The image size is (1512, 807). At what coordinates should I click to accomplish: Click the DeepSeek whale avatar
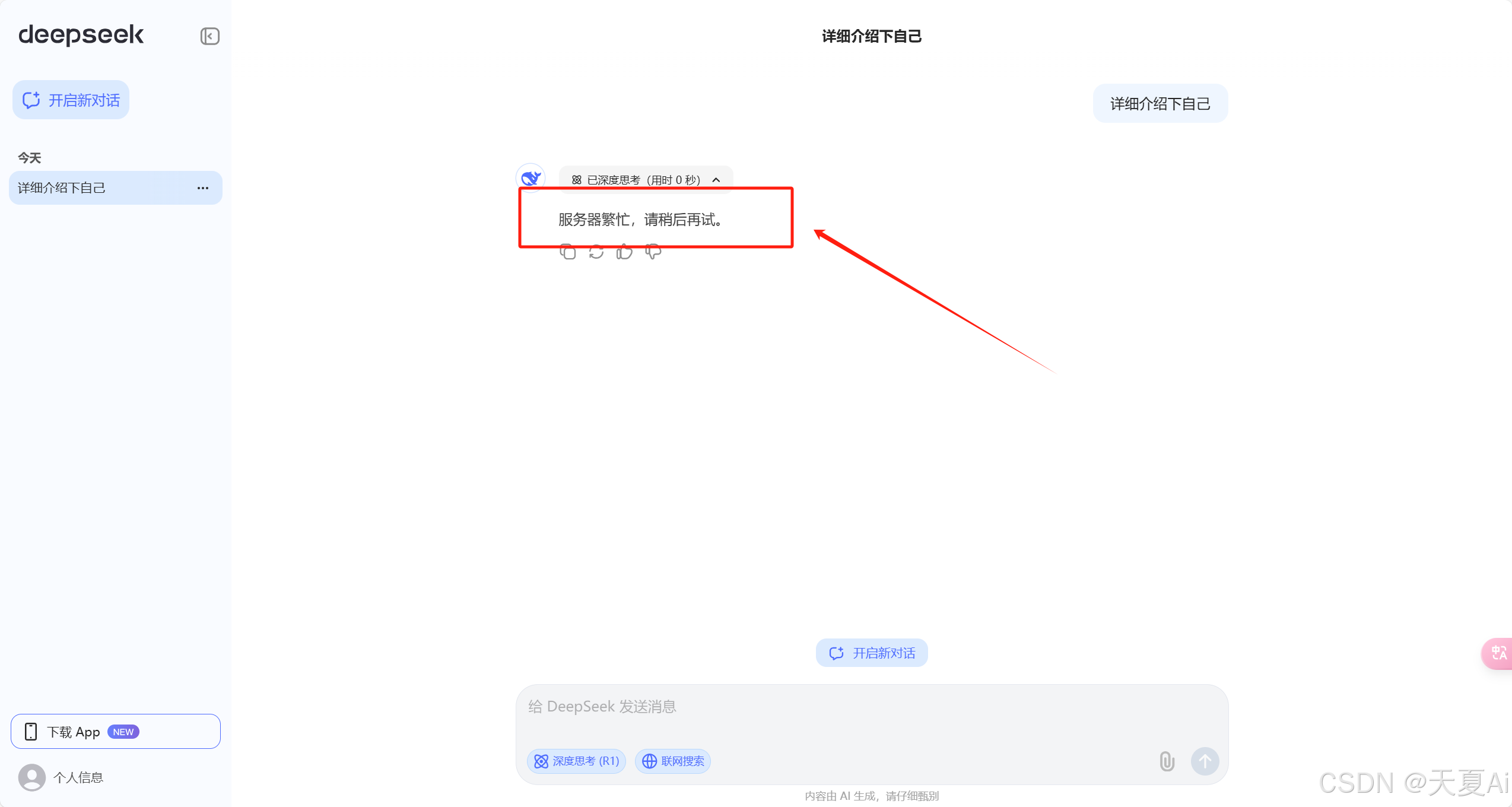click(531, 178)
